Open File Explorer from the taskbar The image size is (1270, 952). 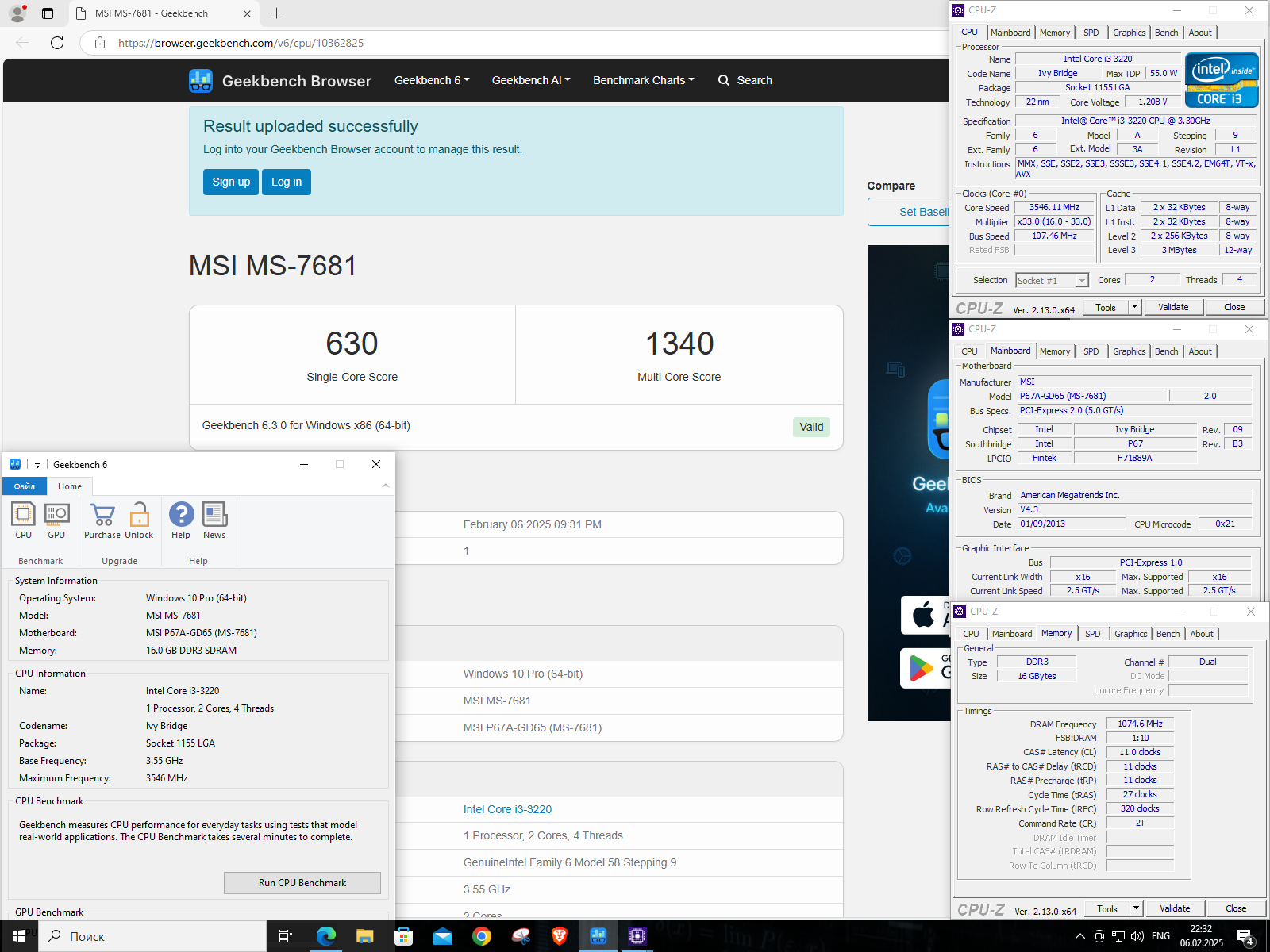364,936
